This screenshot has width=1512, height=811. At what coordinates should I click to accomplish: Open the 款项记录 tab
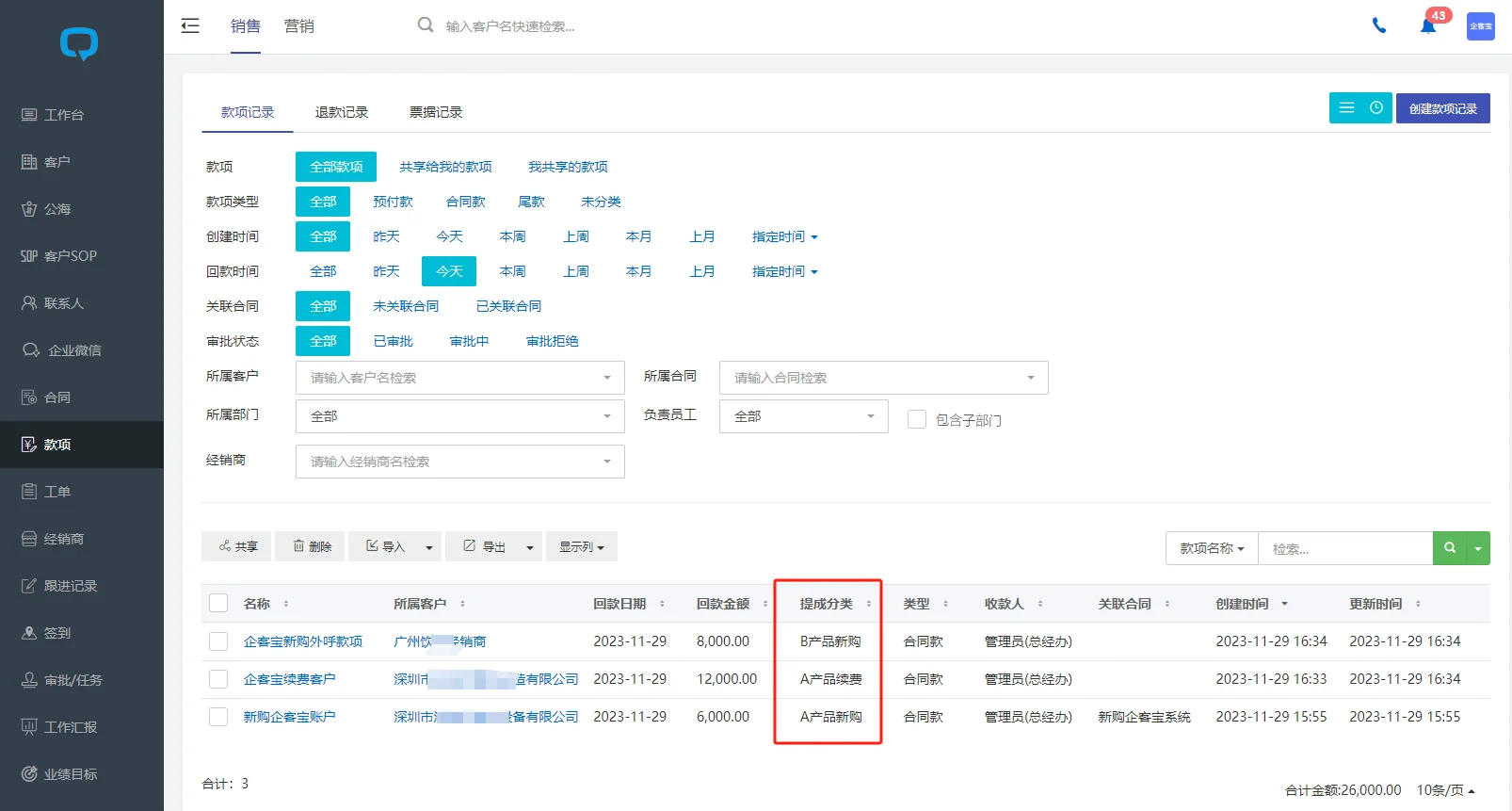point(248,112)
